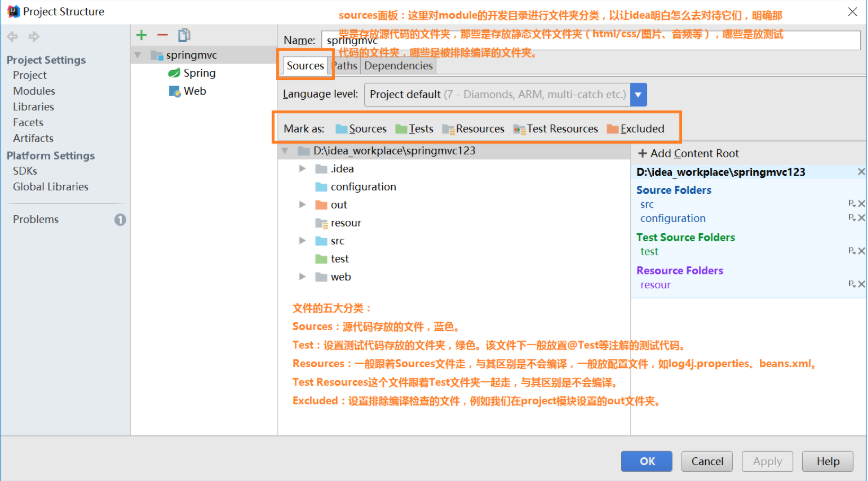Click the Language level combo box field
Screen dimensions: 868x481
point(497,95)
